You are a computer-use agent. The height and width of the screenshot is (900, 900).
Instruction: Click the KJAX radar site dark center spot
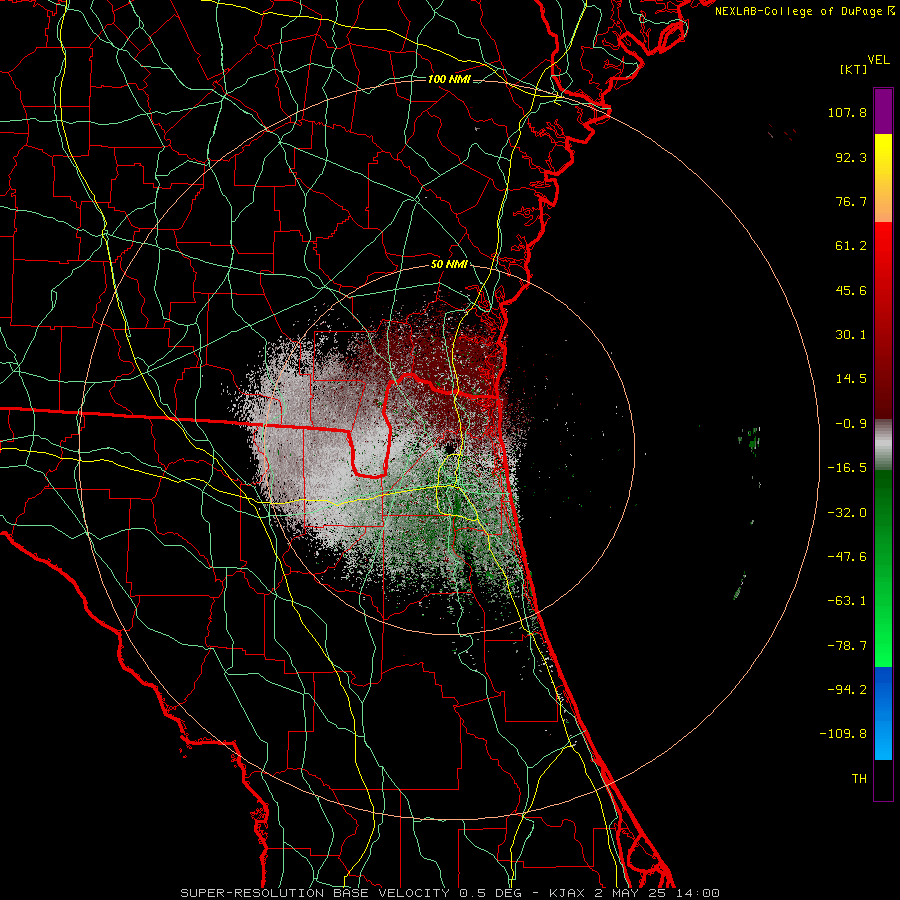click(448, 448)
